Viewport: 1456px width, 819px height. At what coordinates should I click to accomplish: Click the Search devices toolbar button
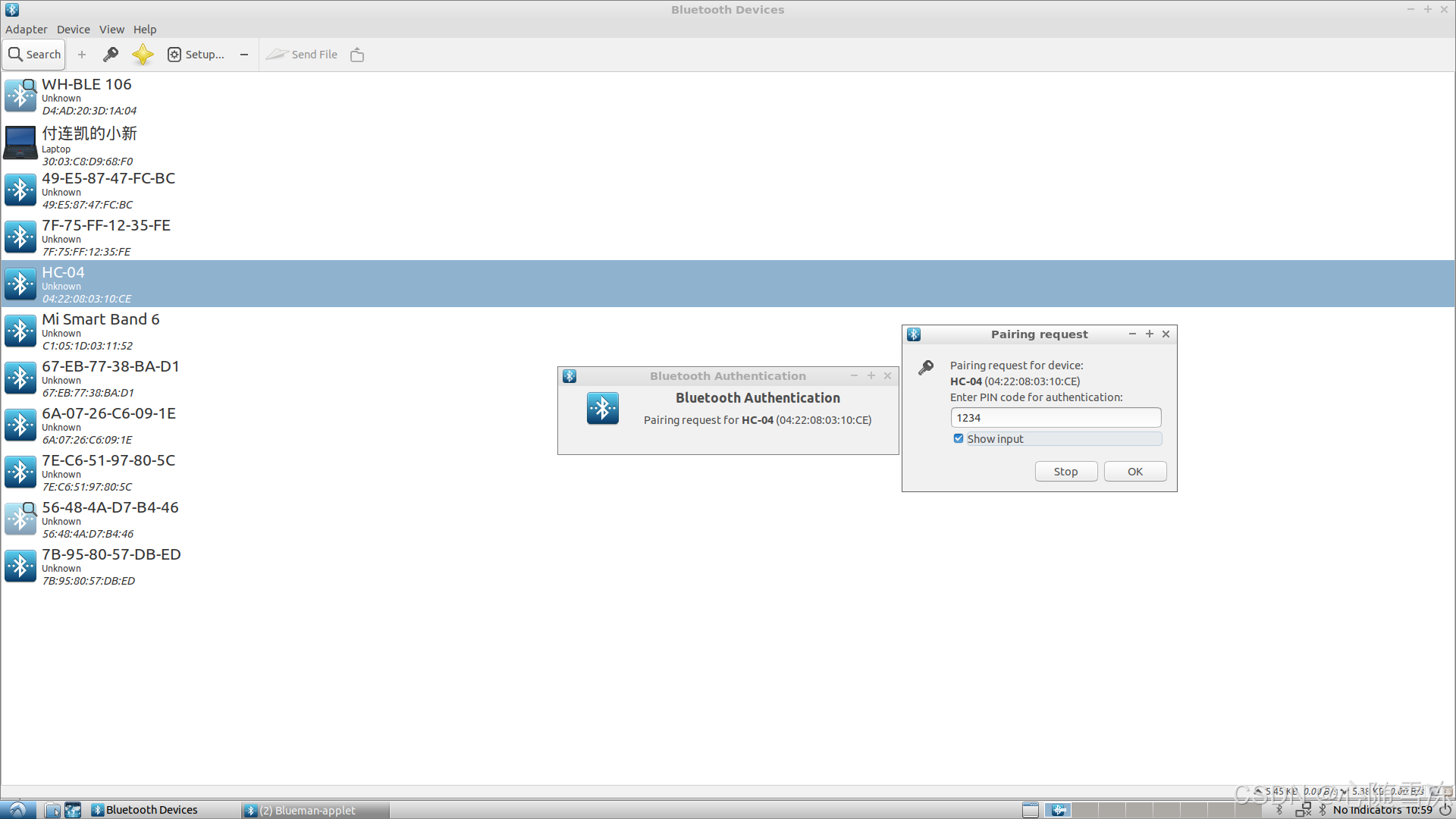[34, 55]
